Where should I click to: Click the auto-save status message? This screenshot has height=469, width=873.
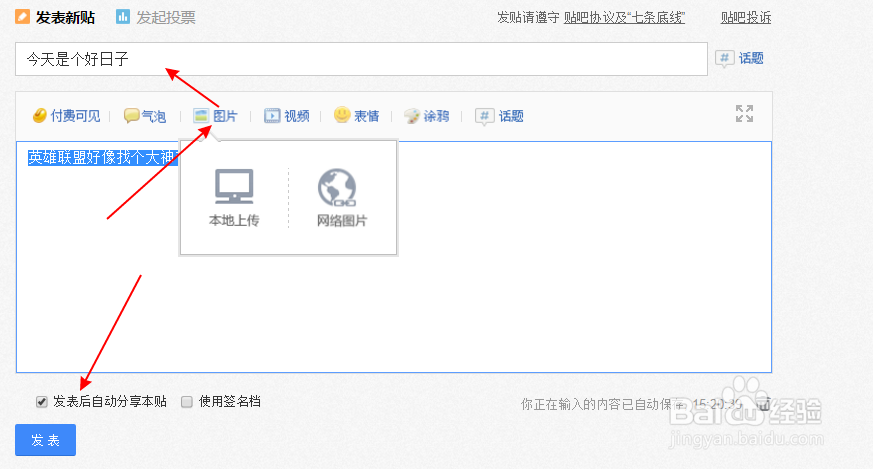pyautogui.click(x=631, y=404)
